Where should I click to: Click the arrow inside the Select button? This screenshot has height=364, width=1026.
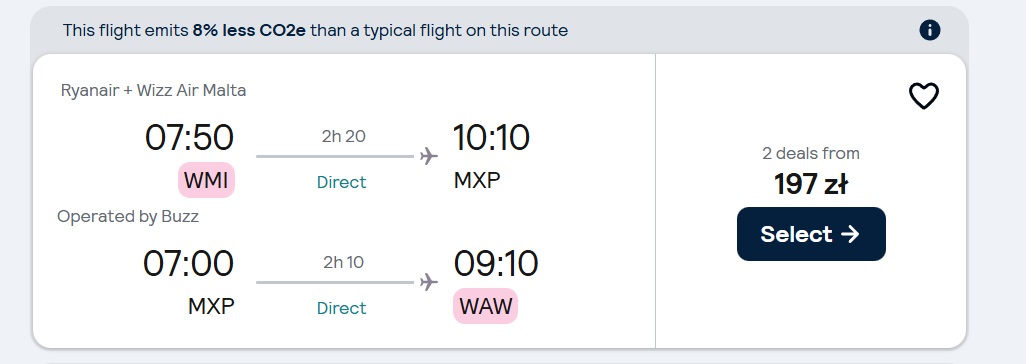pos(850,234)
